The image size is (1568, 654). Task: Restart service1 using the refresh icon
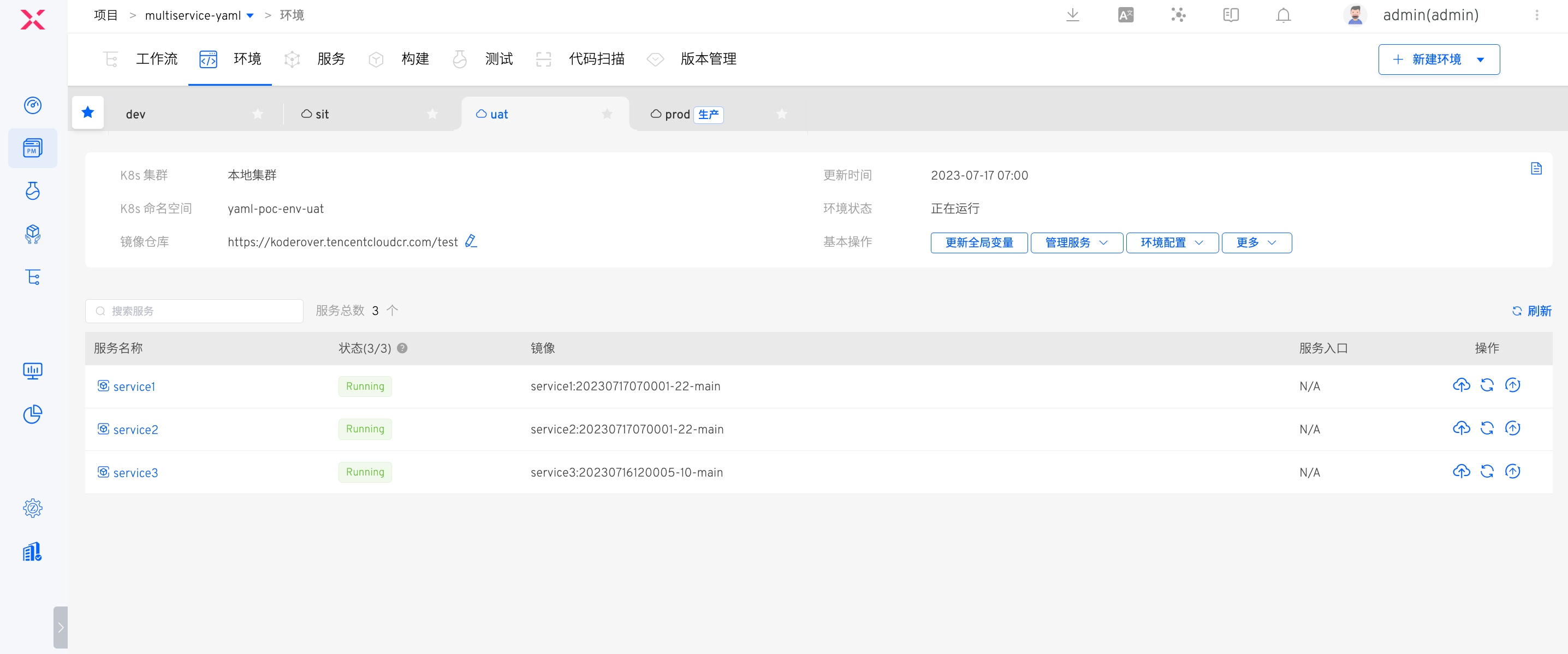click(x=1487, y=385)
